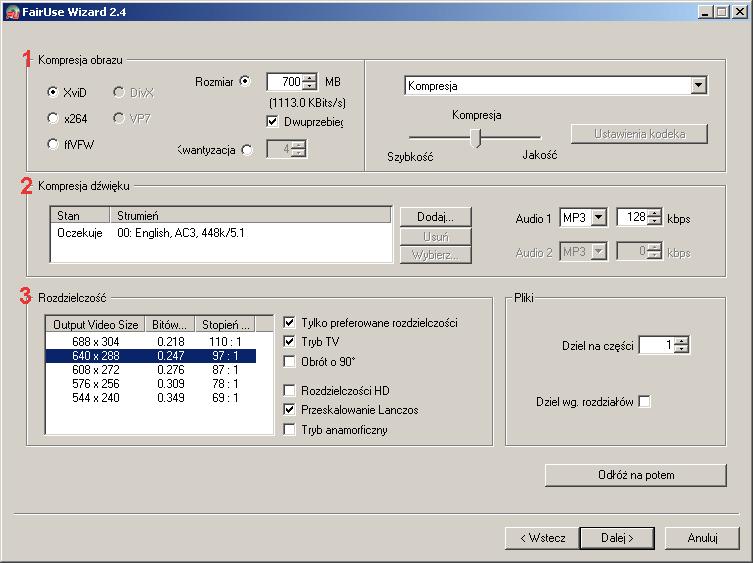The width and height of the screenshot is (753, 563).
Task: Click the Bitów... column header
Action: (x=170, y=325)
